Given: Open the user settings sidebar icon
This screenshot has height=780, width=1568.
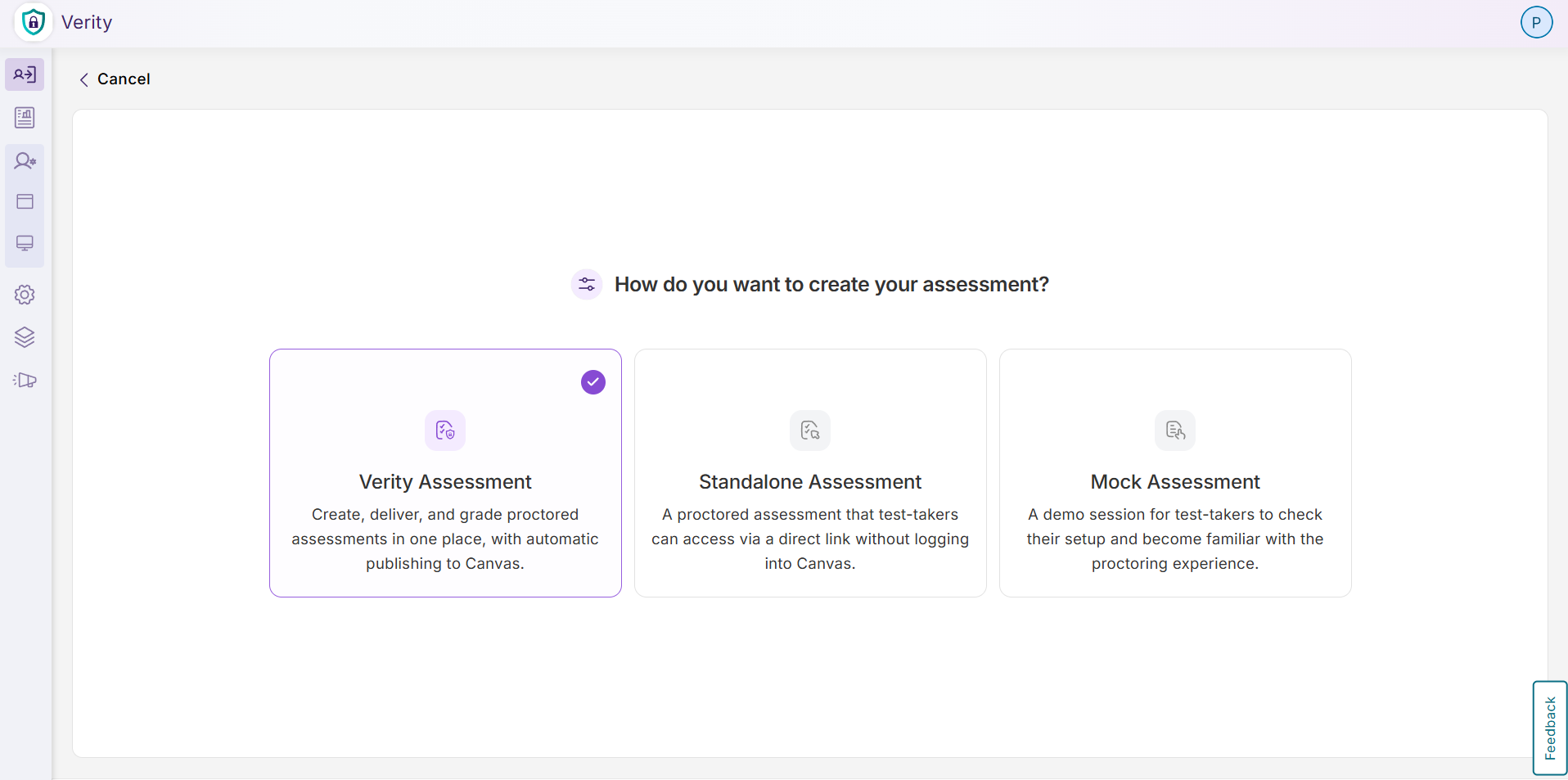Looking at the screenshot, I should pos(25,160).
